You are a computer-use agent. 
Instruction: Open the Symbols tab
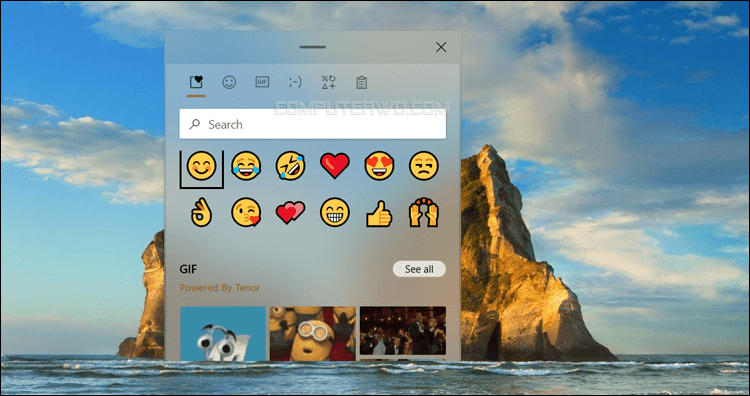[328, 82]
